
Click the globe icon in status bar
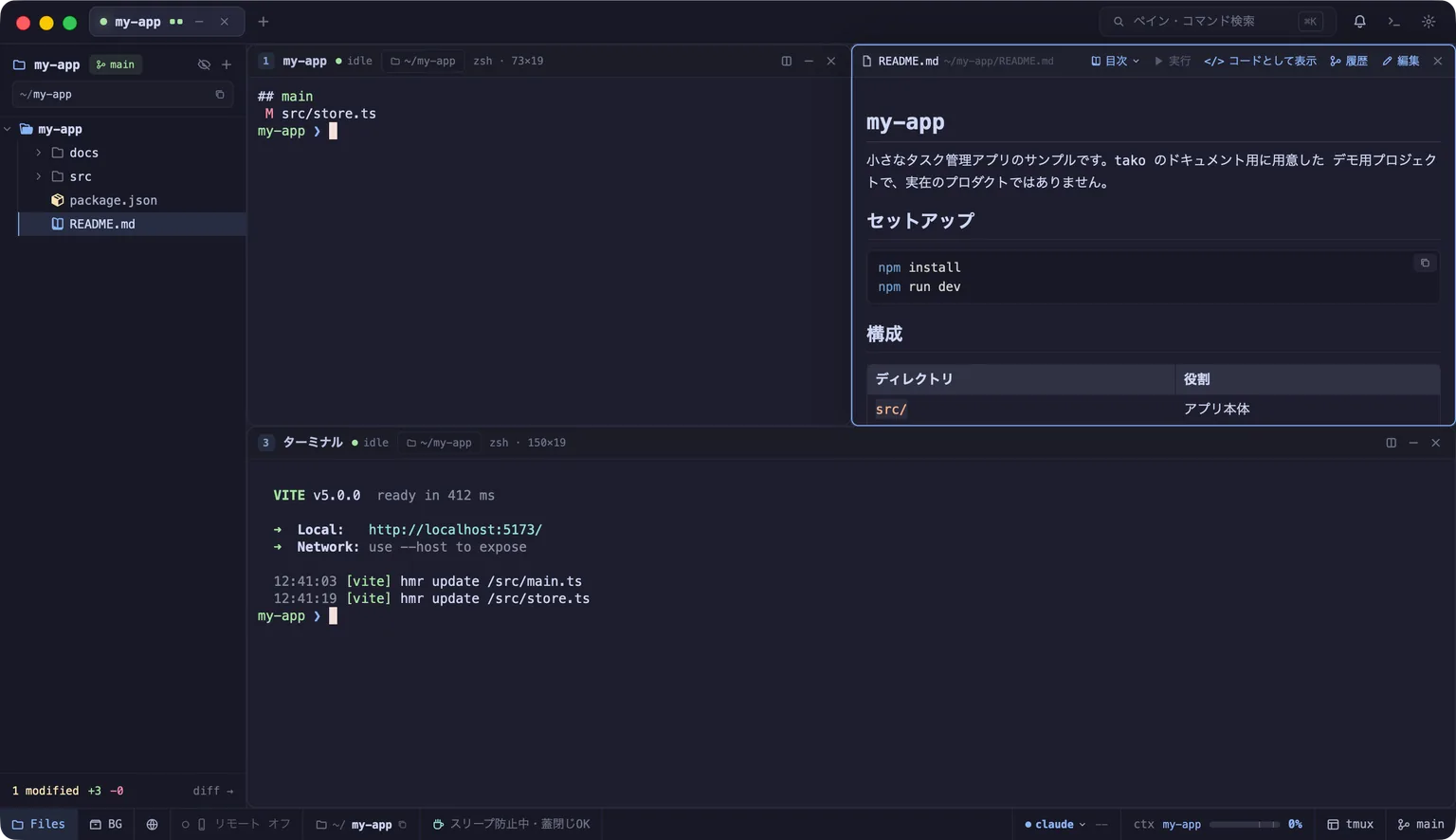pyautogui.click(x=152, y=824)
